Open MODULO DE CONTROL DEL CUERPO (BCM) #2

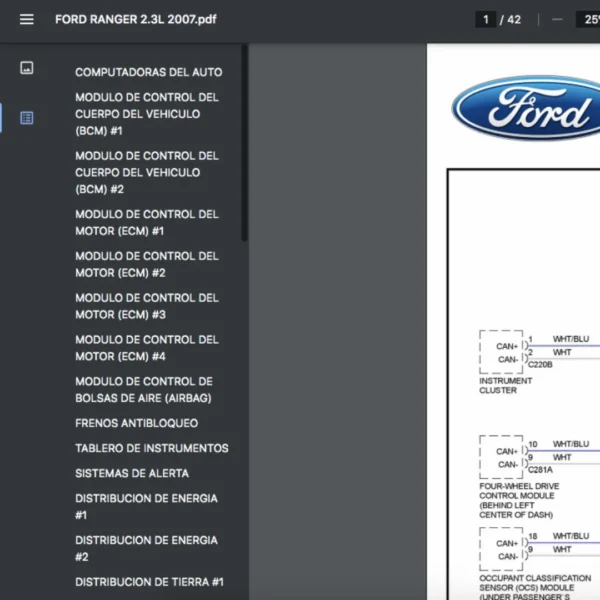[x=147, y=173]
